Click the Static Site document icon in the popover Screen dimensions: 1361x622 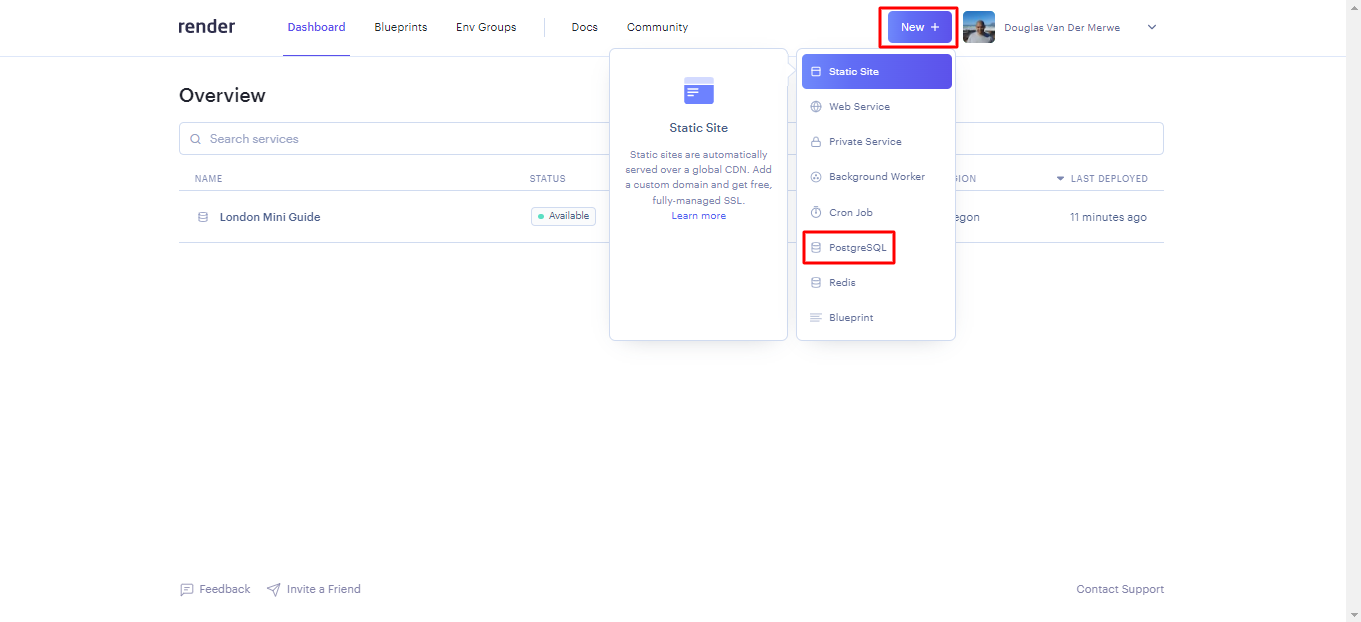(x=698, y=91)
